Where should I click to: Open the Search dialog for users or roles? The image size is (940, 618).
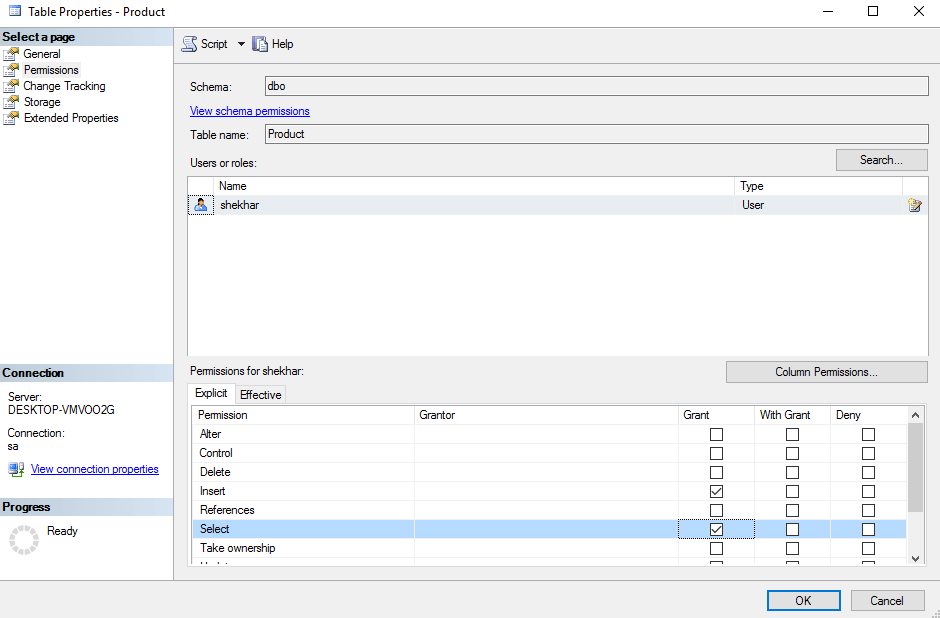pyautogui.click(x=881, y=159)
